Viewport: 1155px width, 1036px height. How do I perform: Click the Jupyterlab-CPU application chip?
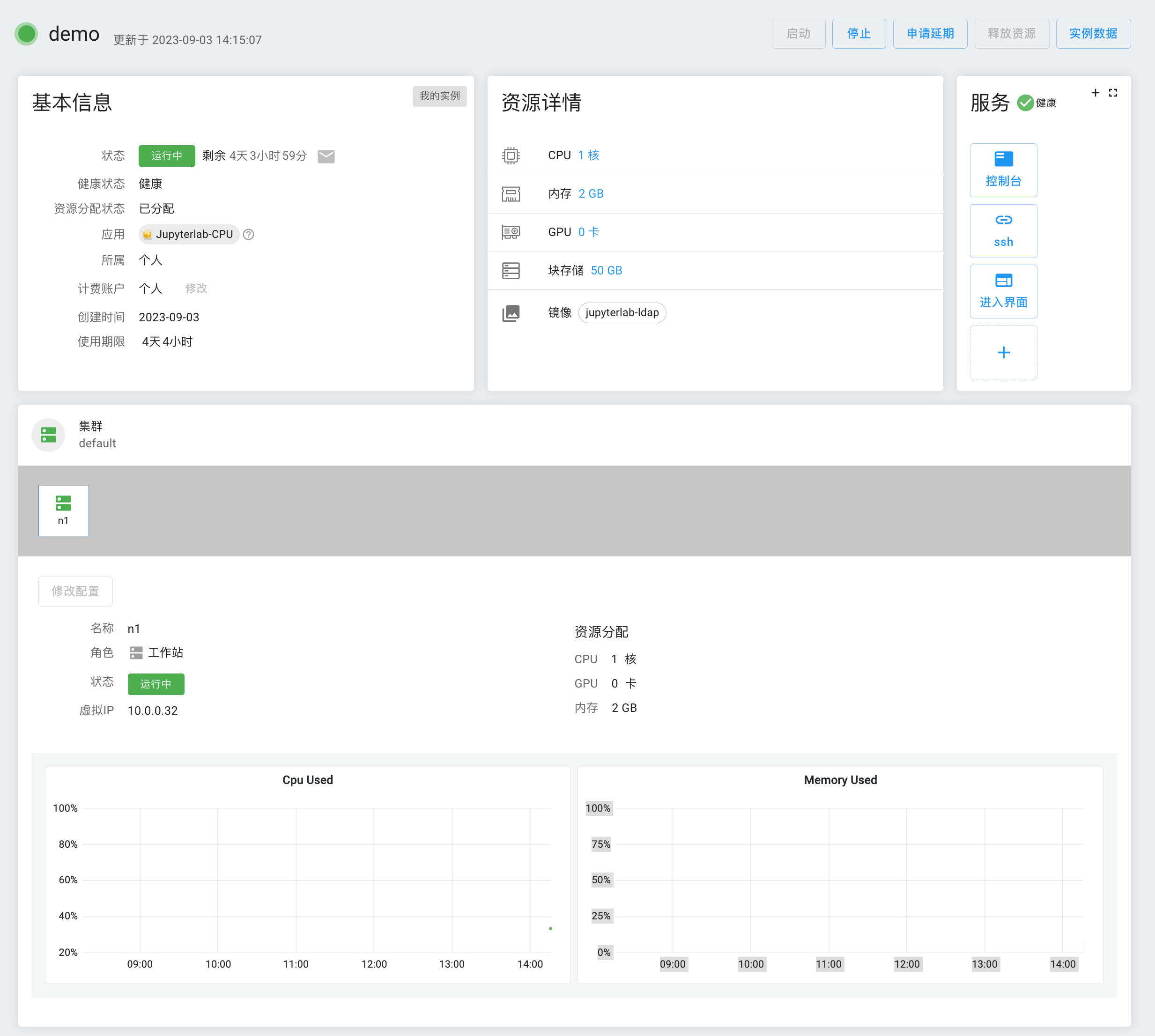coord(188,235)
